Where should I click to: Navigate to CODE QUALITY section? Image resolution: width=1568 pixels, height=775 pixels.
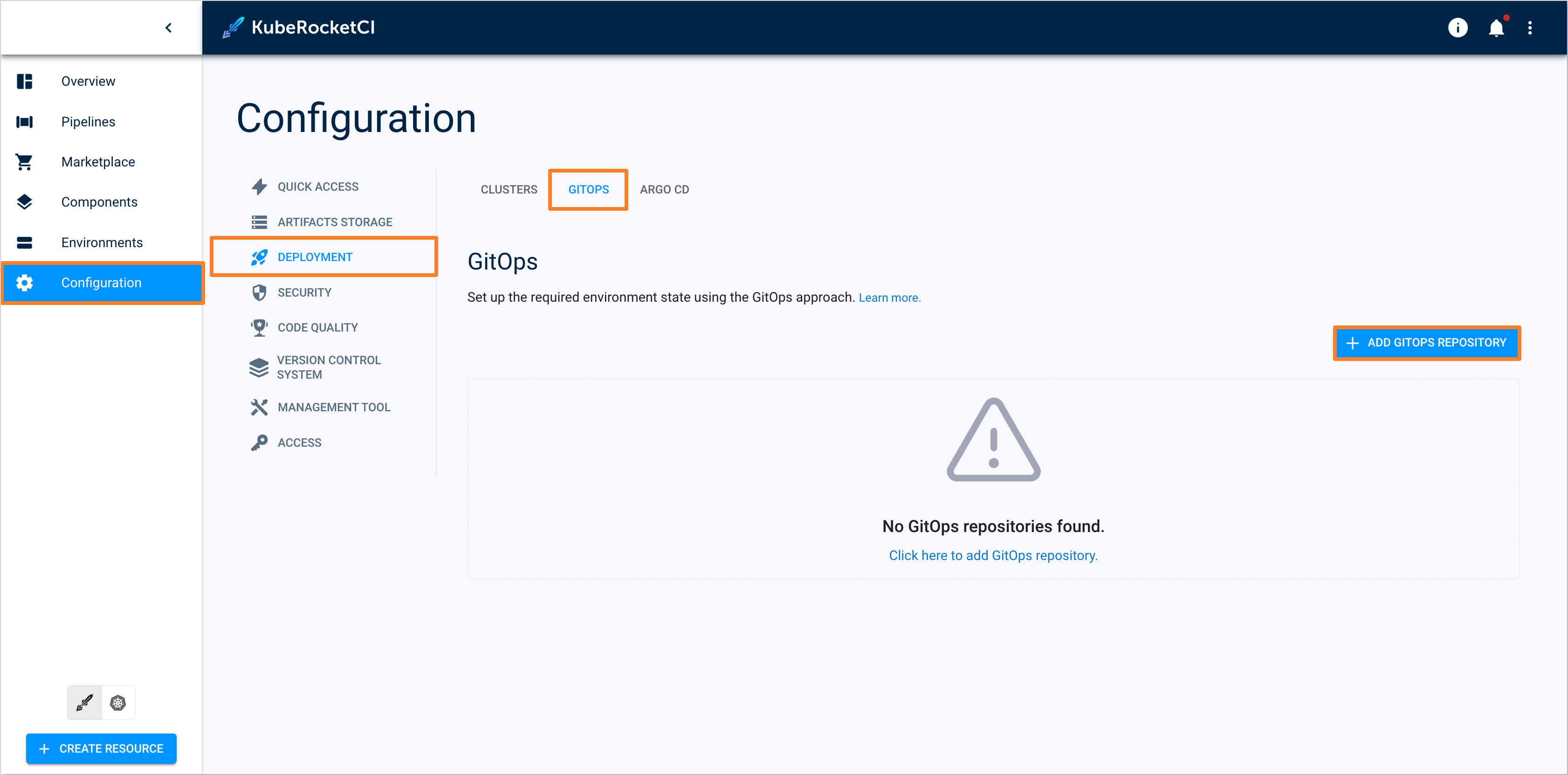coord(317,327)
